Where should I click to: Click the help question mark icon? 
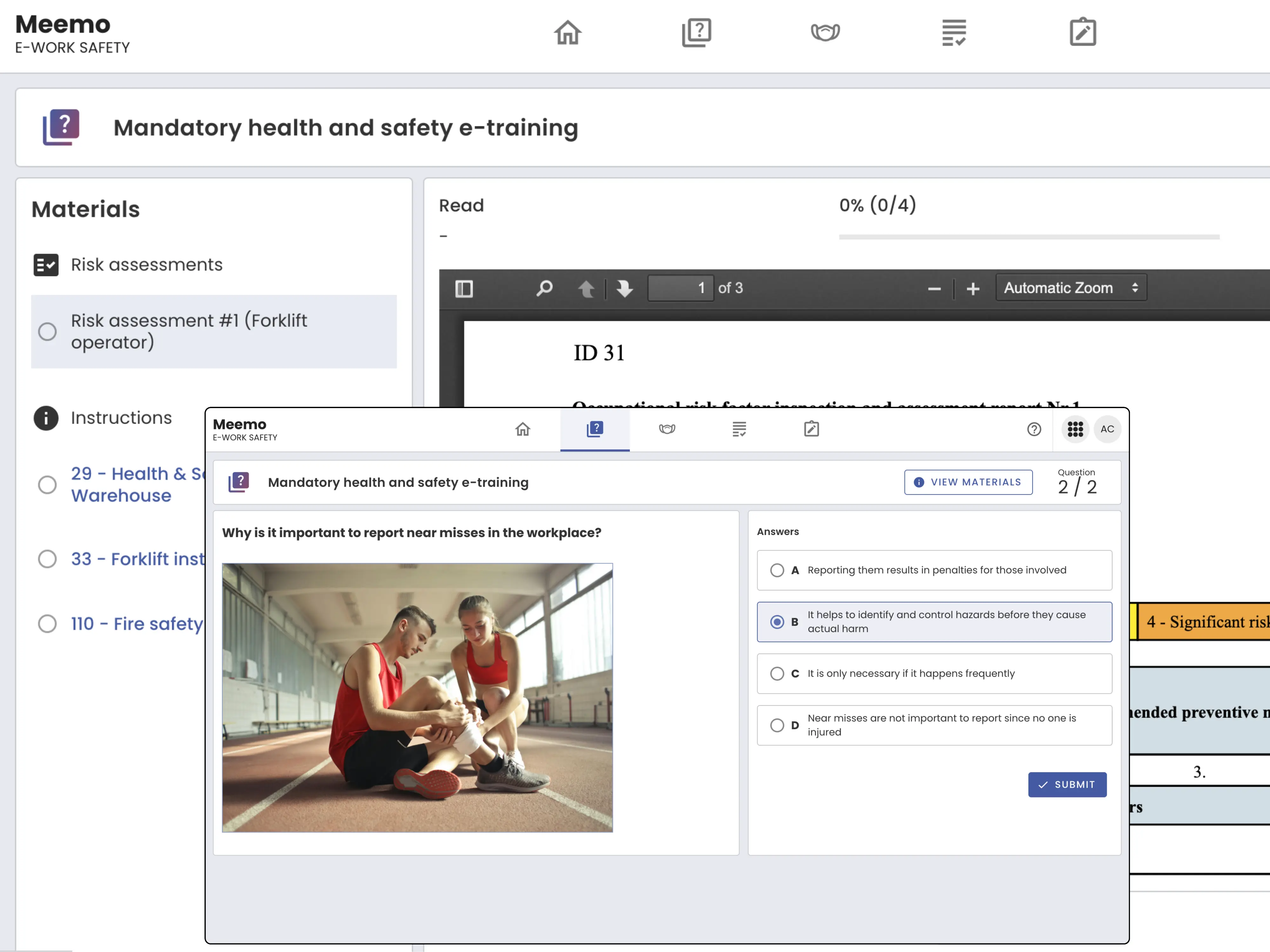click(1034, 429)
